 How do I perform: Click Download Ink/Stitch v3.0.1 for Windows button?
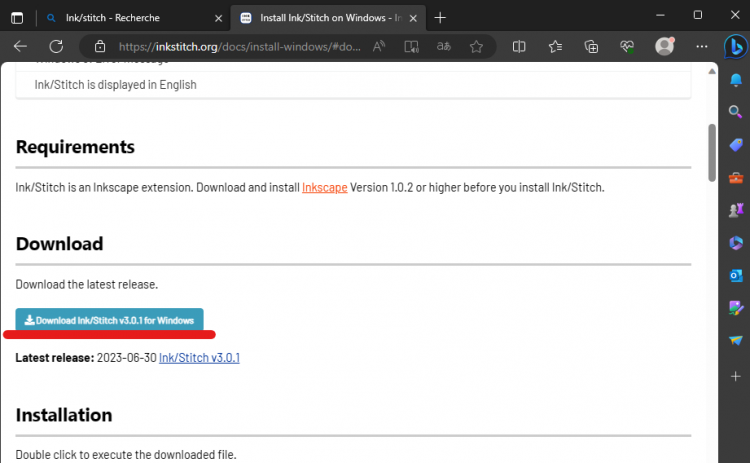coord(109,320)
